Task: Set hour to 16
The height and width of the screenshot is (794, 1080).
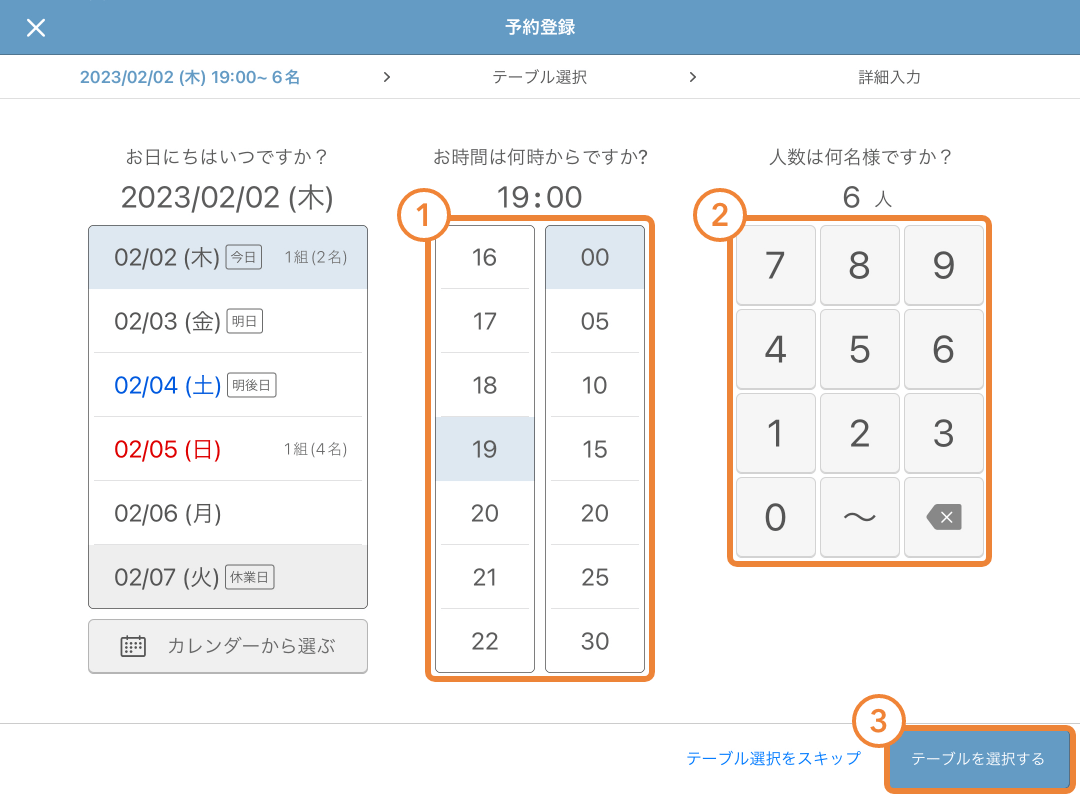Action: point(485,258)
